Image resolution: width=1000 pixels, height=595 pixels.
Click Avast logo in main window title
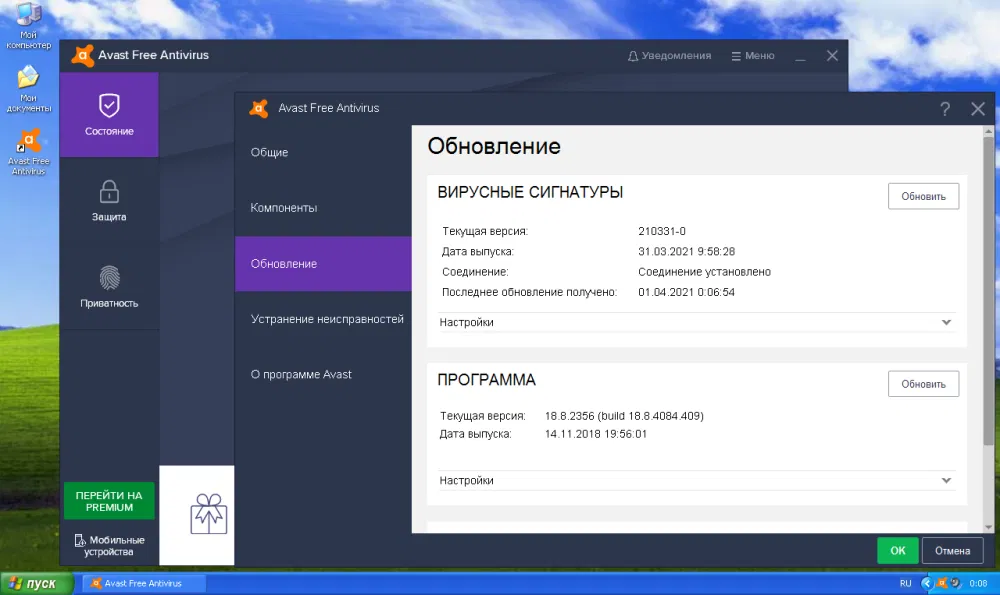(82, 55)
